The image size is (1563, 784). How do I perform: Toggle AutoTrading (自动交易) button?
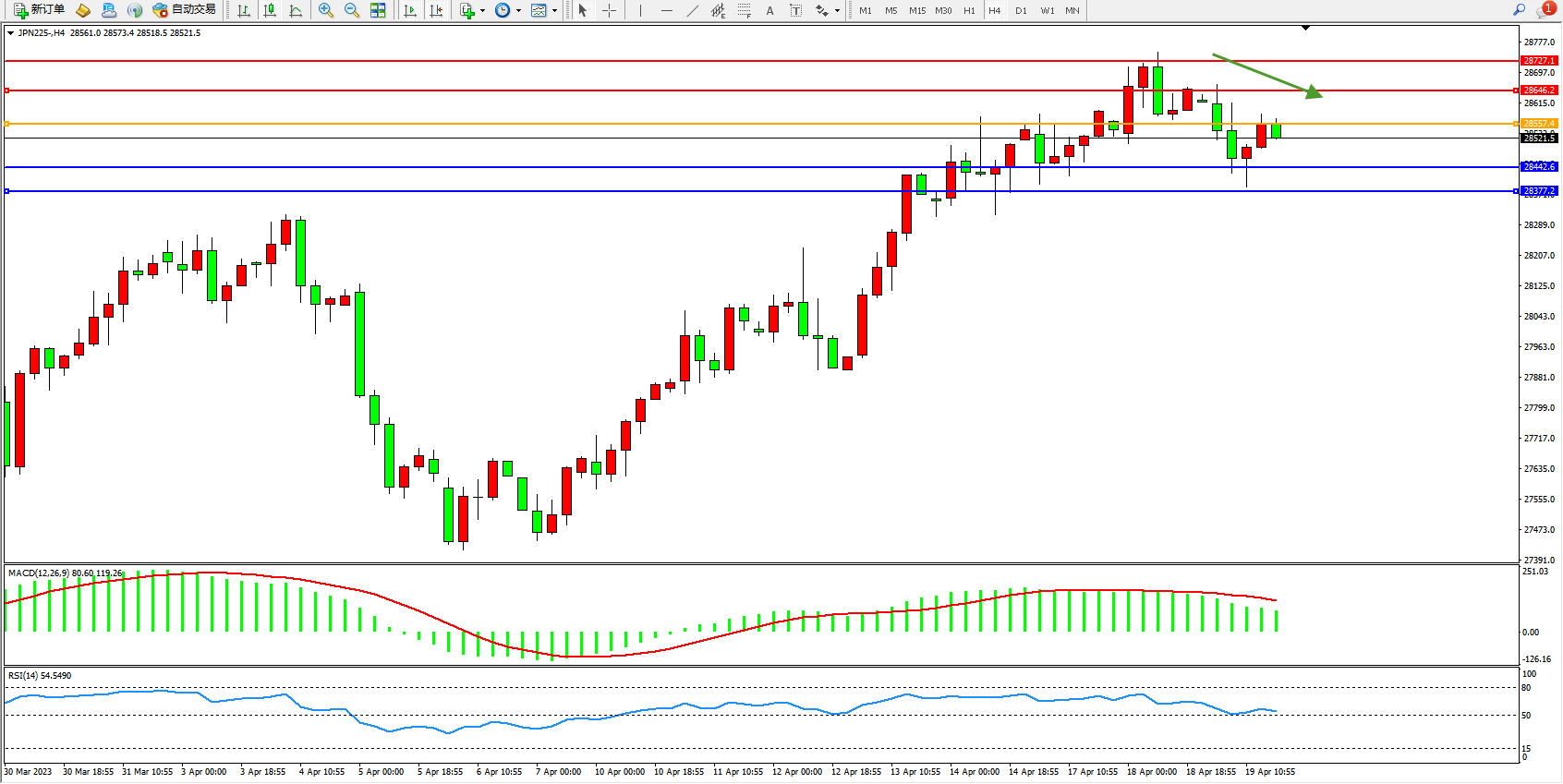point(185,10)
